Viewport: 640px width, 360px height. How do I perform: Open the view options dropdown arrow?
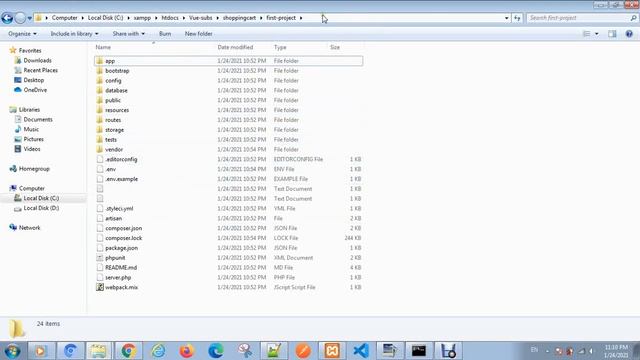click(597, 34)
